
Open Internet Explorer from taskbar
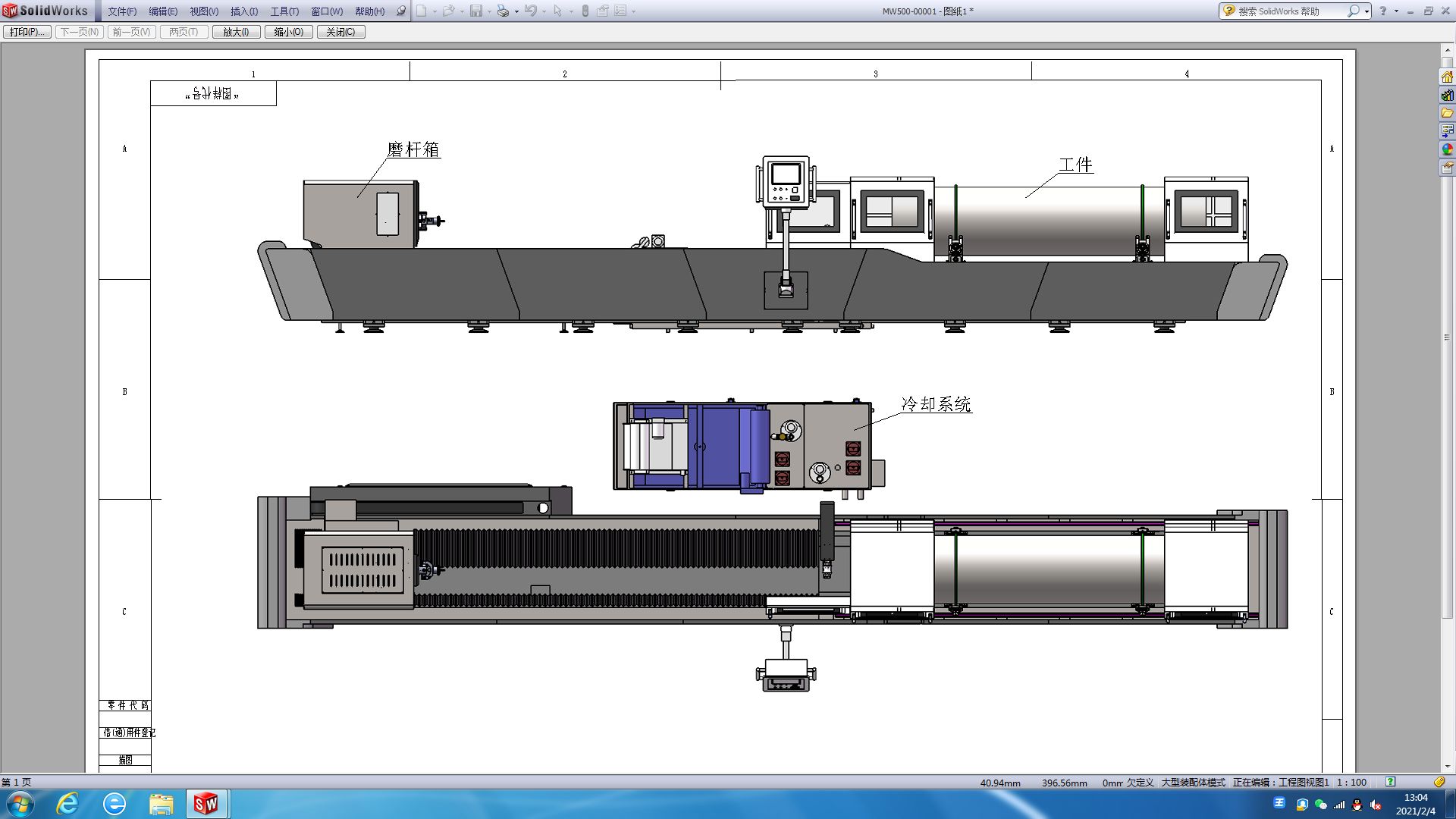(67, 804)
